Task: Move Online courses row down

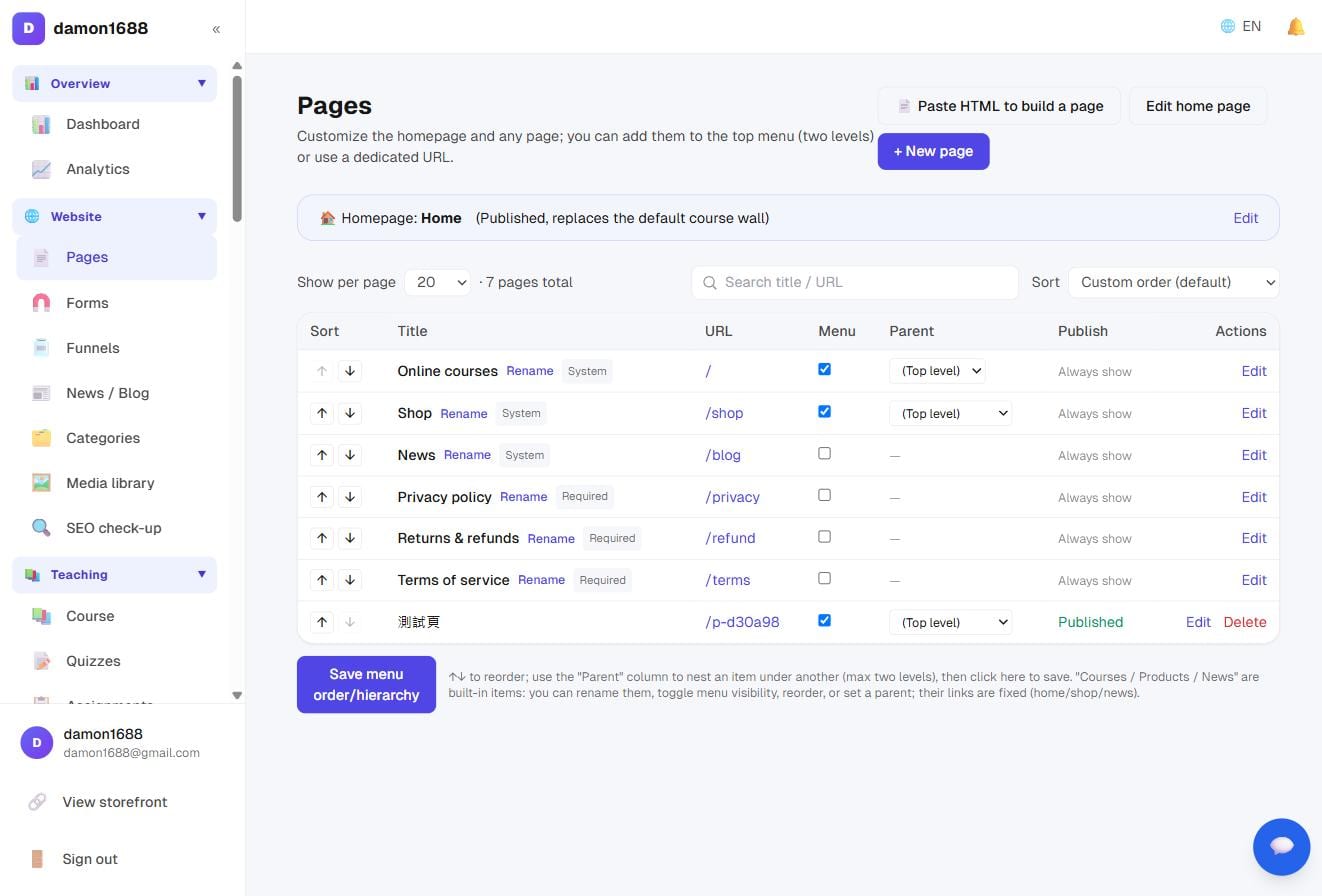Action: [350, 371]
